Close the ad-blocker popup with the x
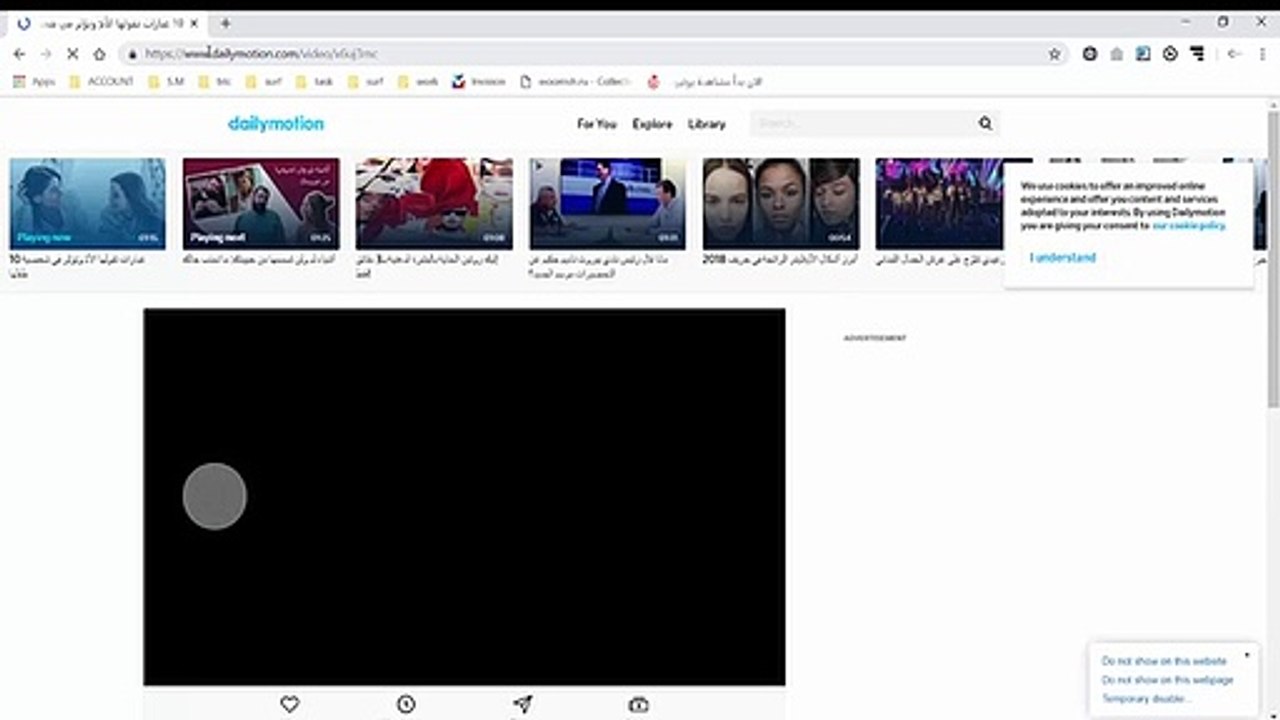Screen dimensions: 1280x720 point(1247,655)
